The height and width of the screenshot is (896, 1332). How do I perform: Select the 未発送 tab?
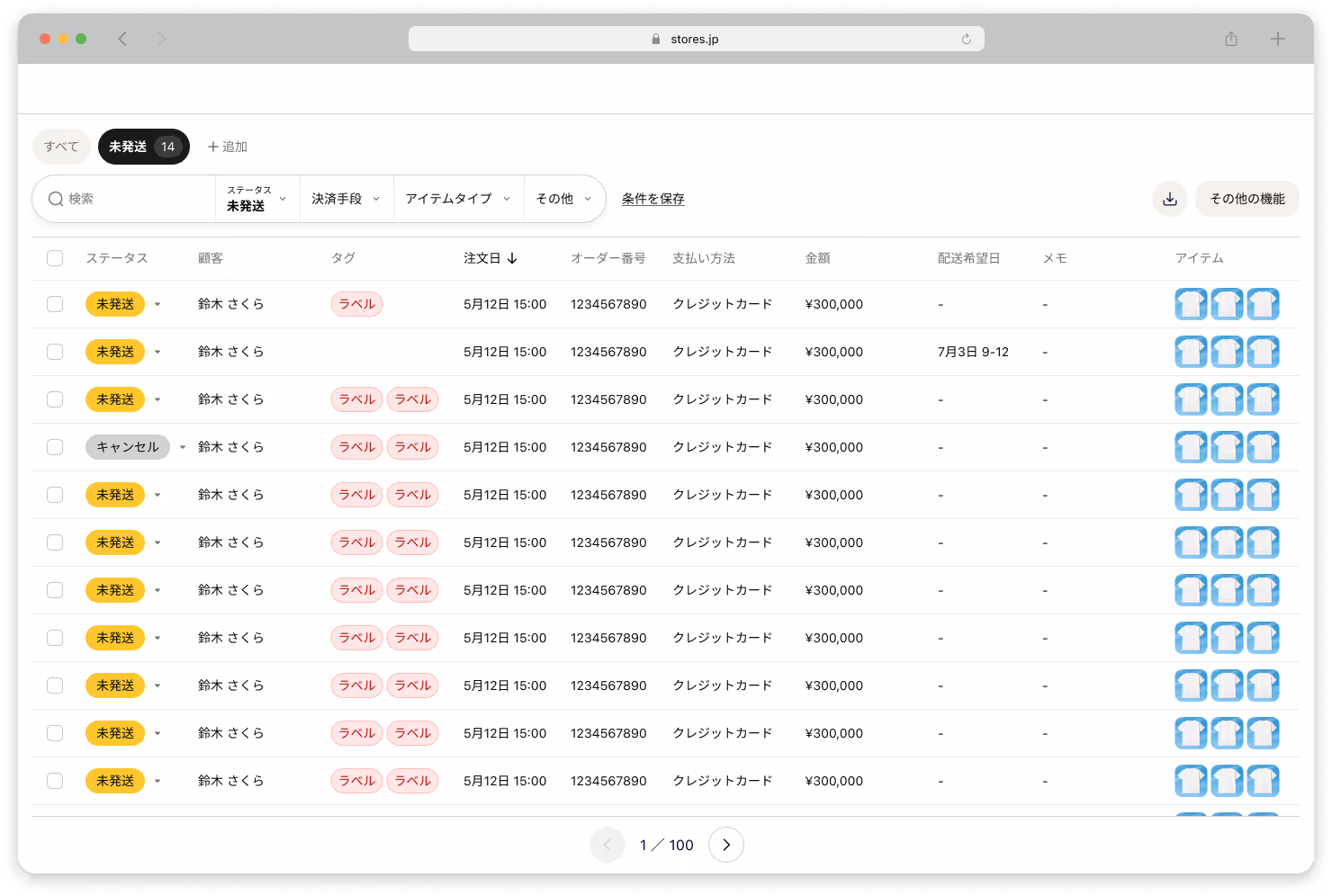point(144,147)
